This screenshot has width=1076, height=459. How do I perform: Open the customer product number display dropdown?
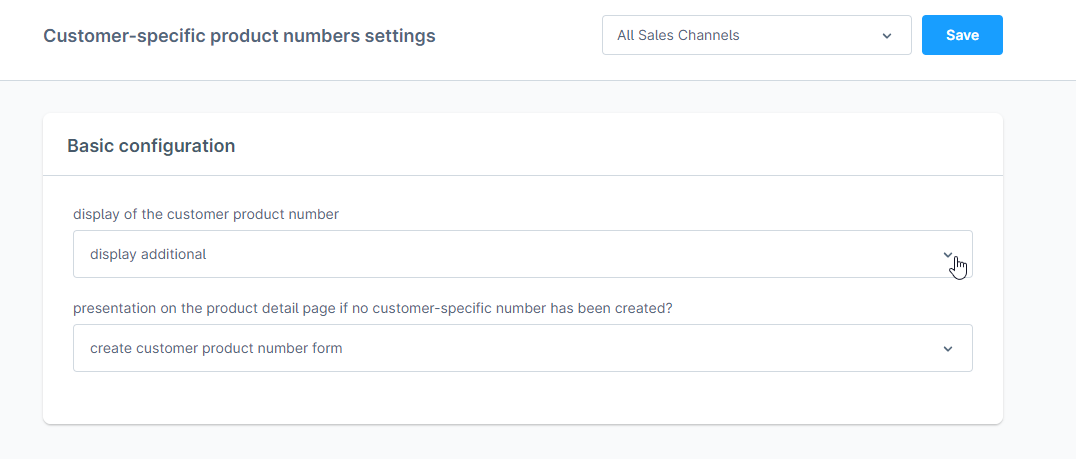pyautogui.click(x=522, y=254)
